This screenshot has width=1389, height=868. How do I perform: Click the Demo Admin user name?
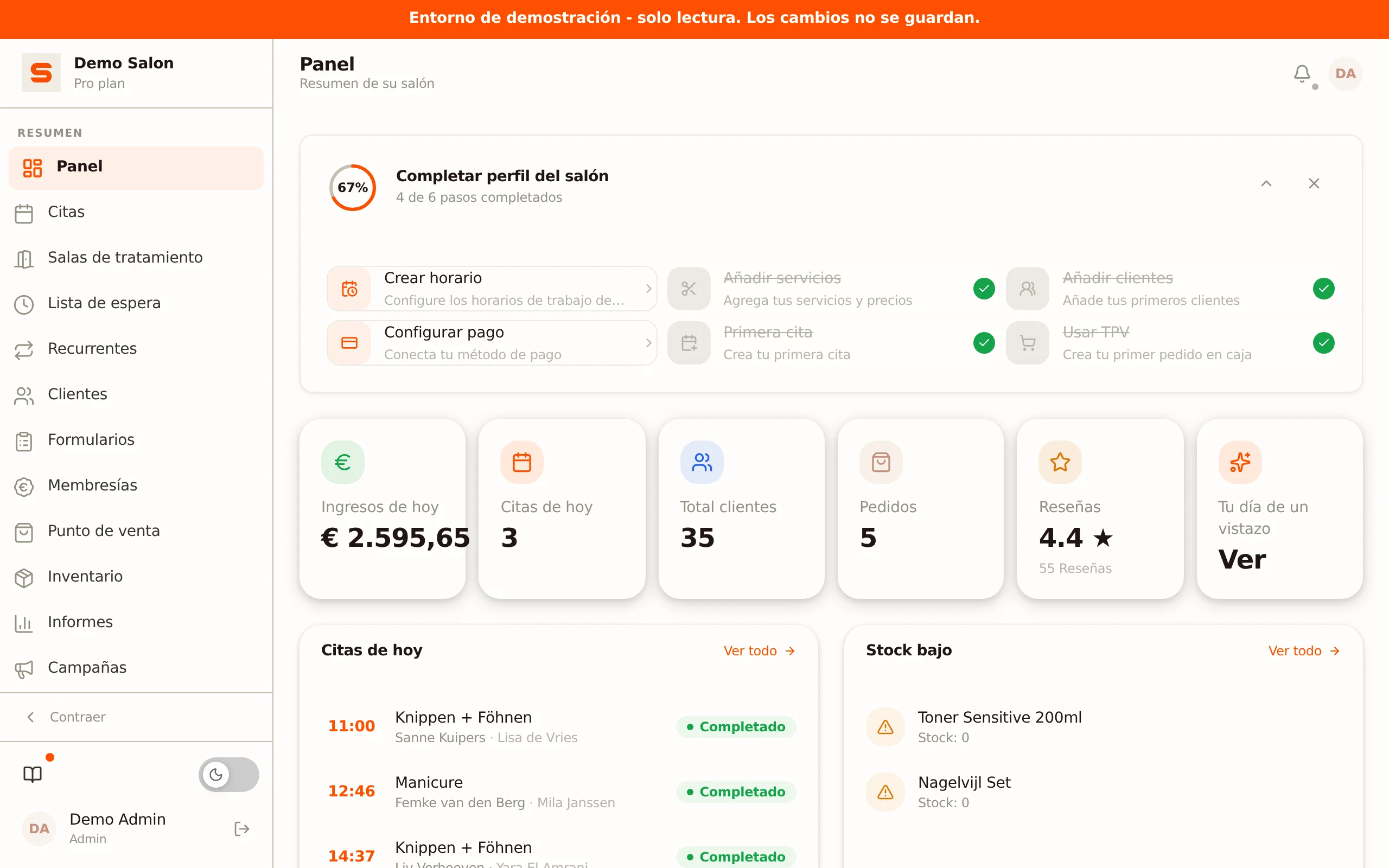118,819
